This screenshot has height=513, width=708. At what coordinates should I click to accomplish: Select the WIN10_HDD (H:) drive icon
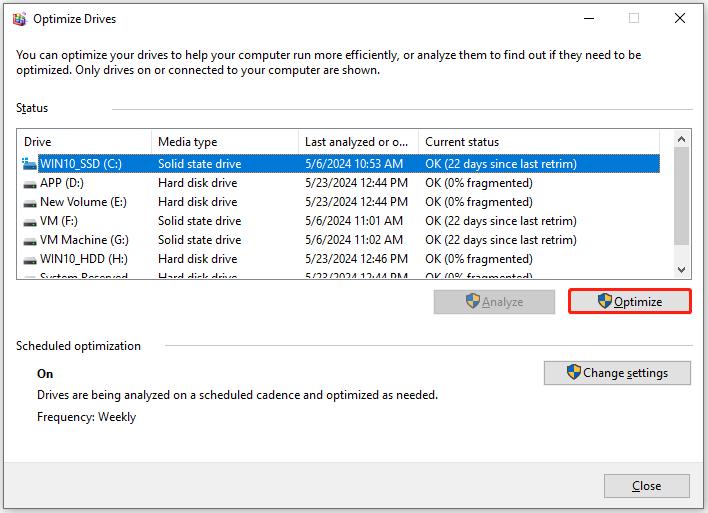coord(30,260)
